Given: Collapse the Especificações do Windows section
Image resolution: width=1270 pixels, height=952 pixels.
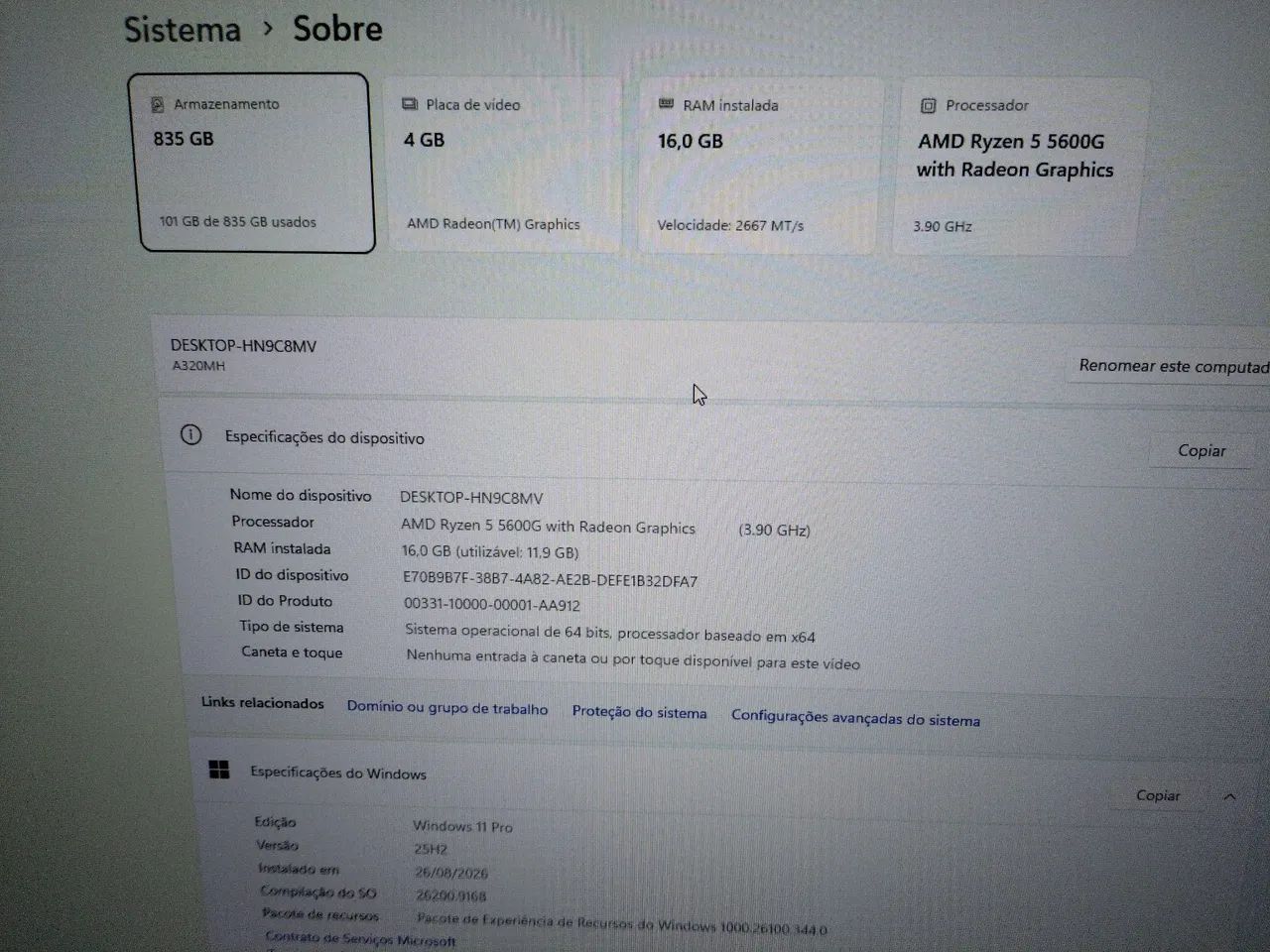Looking at the screenshot, I should 1229,796.
